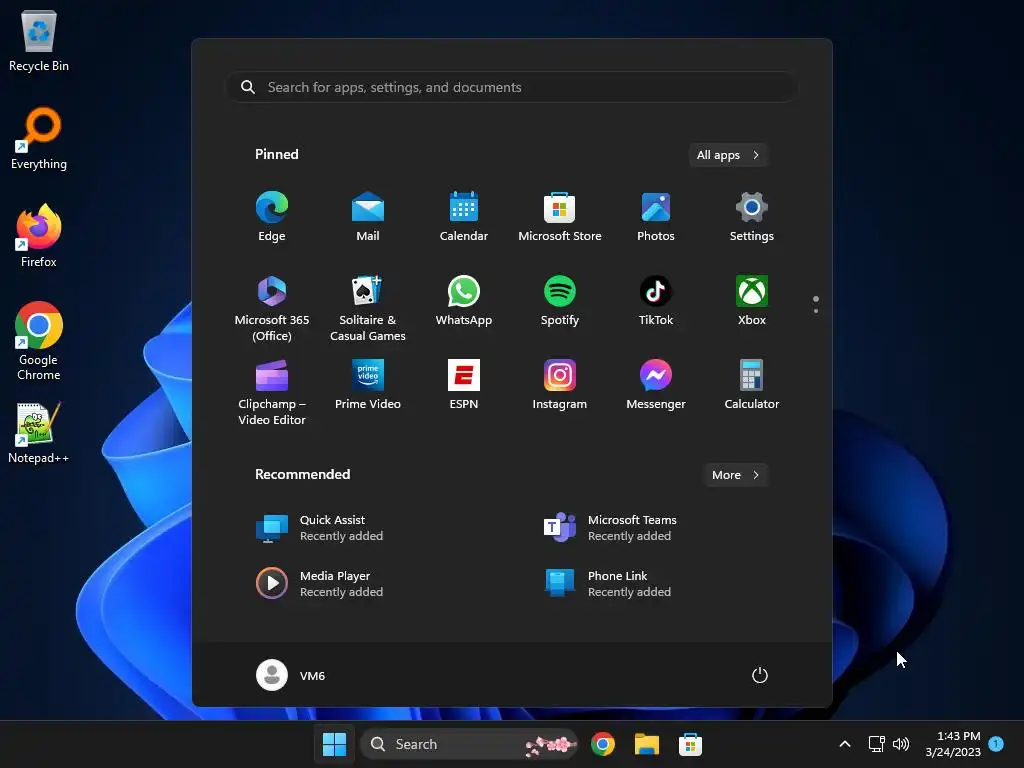
Task: Open Clipchamp Video Editor
Action: pyautogui.click(x=272, y=392)
